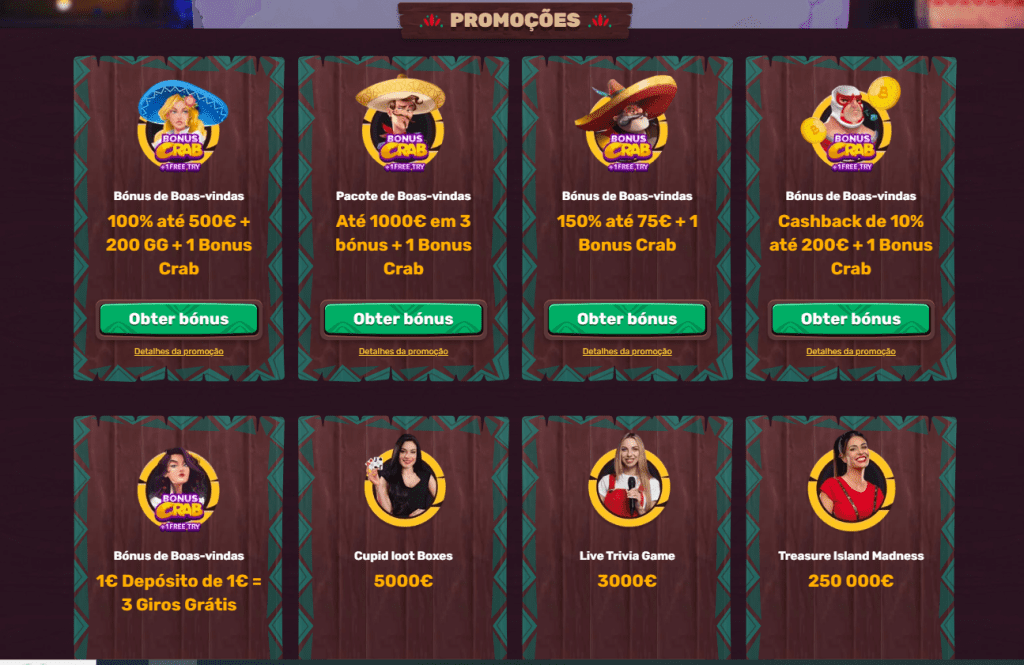Get the 100% até 500€ bonus
The image size is (1024, 665).
179,319
